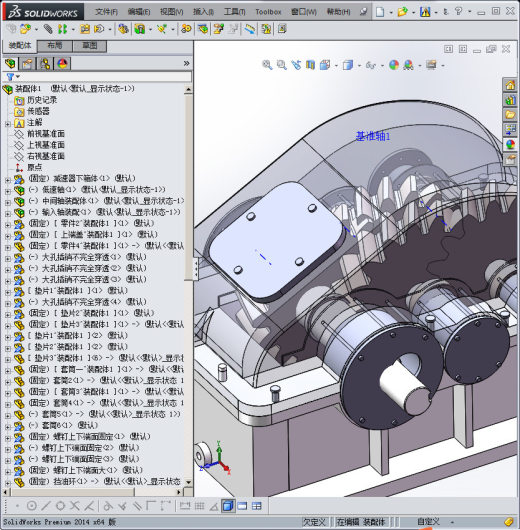This screenshot has height=530, width=520.
Task: Toggle the intersection X snap
Action: tap(74, 506)
